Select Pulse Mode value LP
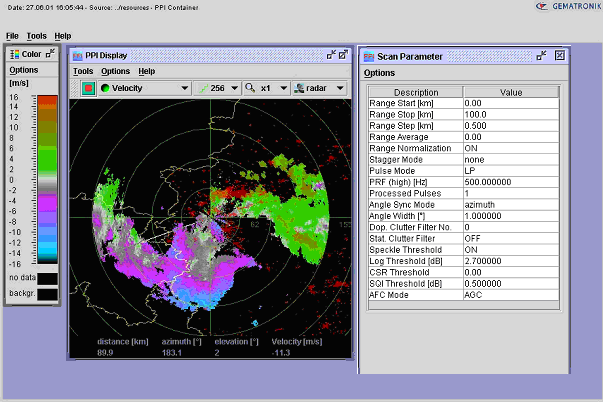 click(x=511, y=171)
